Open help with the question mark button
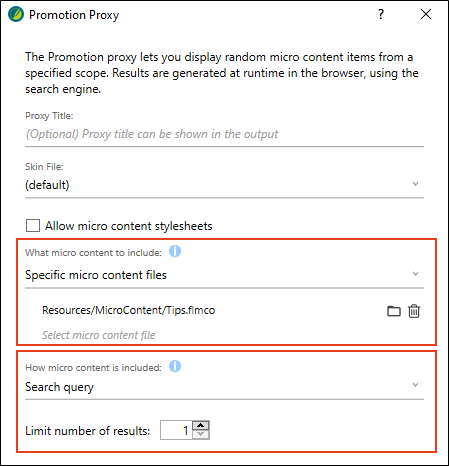 coord(381,14)
